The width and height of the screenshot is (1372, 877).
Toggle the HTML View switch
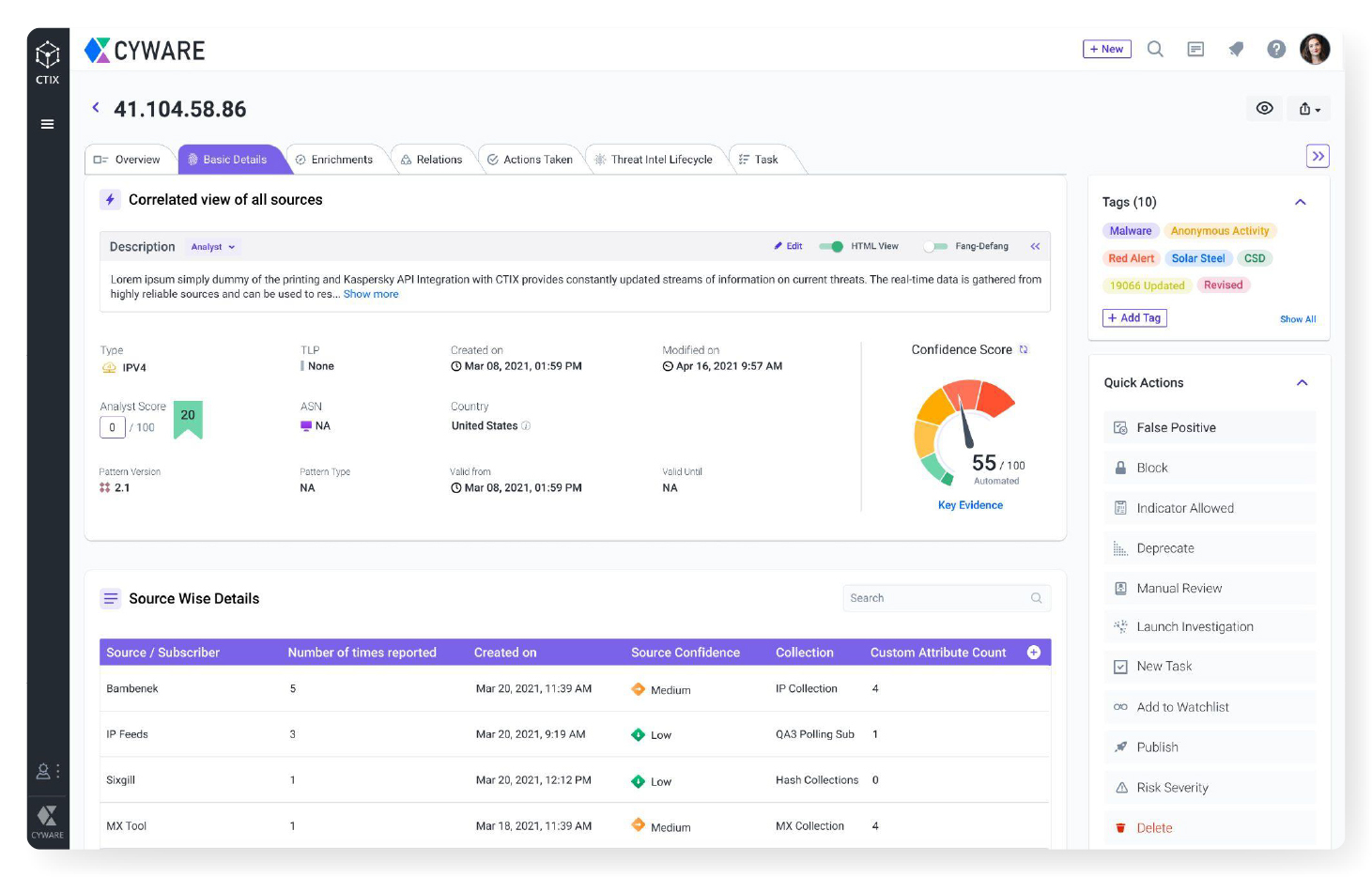[x=831, y=247]
